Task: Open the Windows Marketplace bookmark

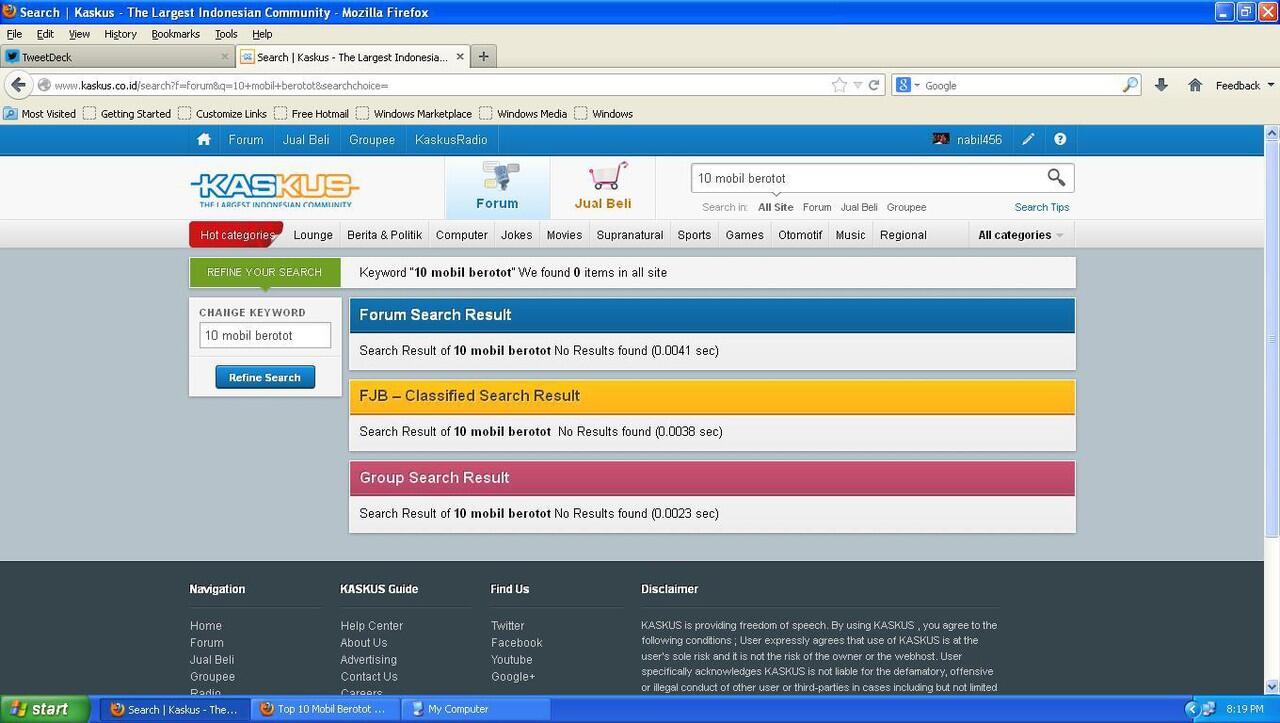Action: [x=414, y=114]
